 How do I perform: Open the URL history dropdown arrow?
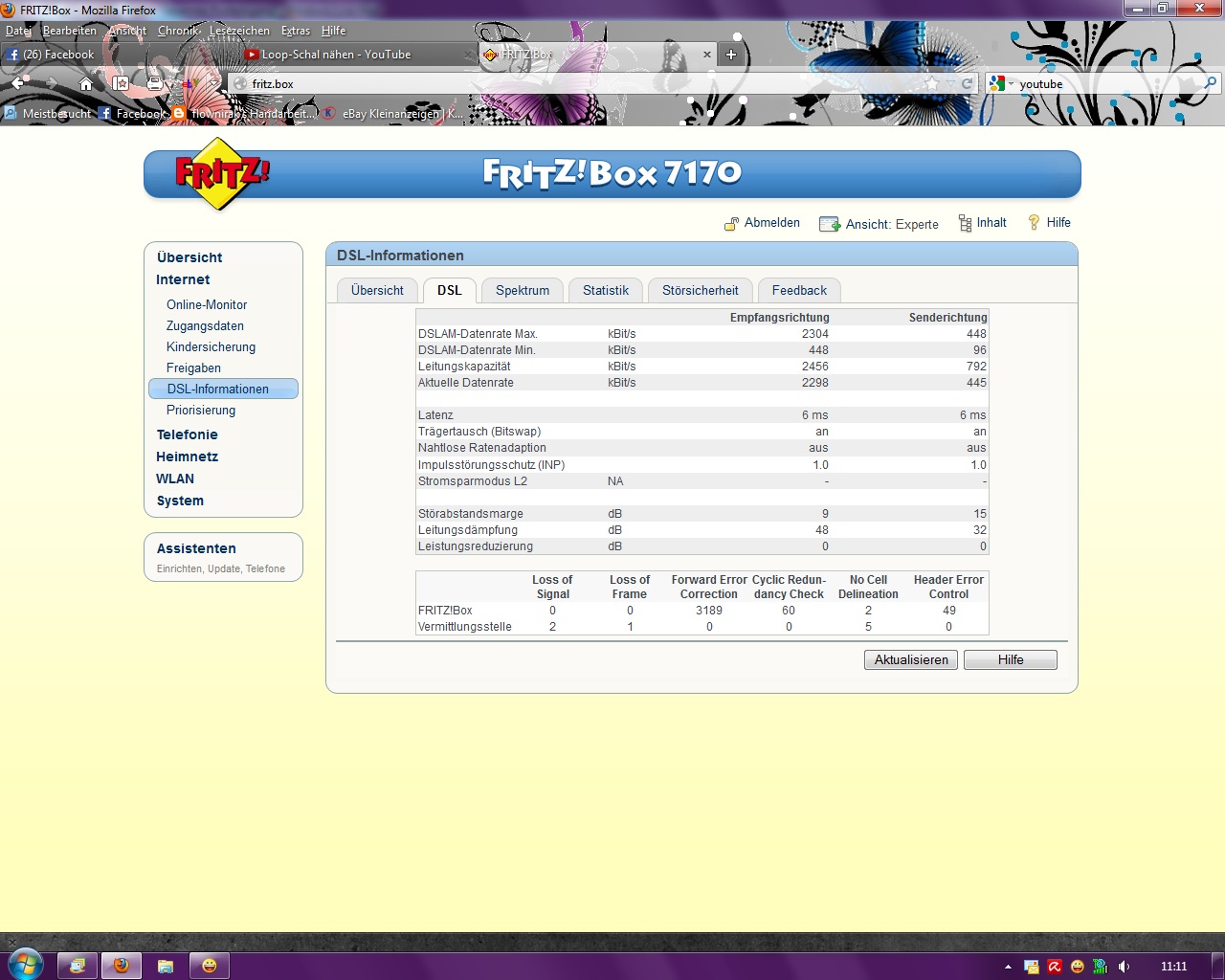click(x=949, y=84)
